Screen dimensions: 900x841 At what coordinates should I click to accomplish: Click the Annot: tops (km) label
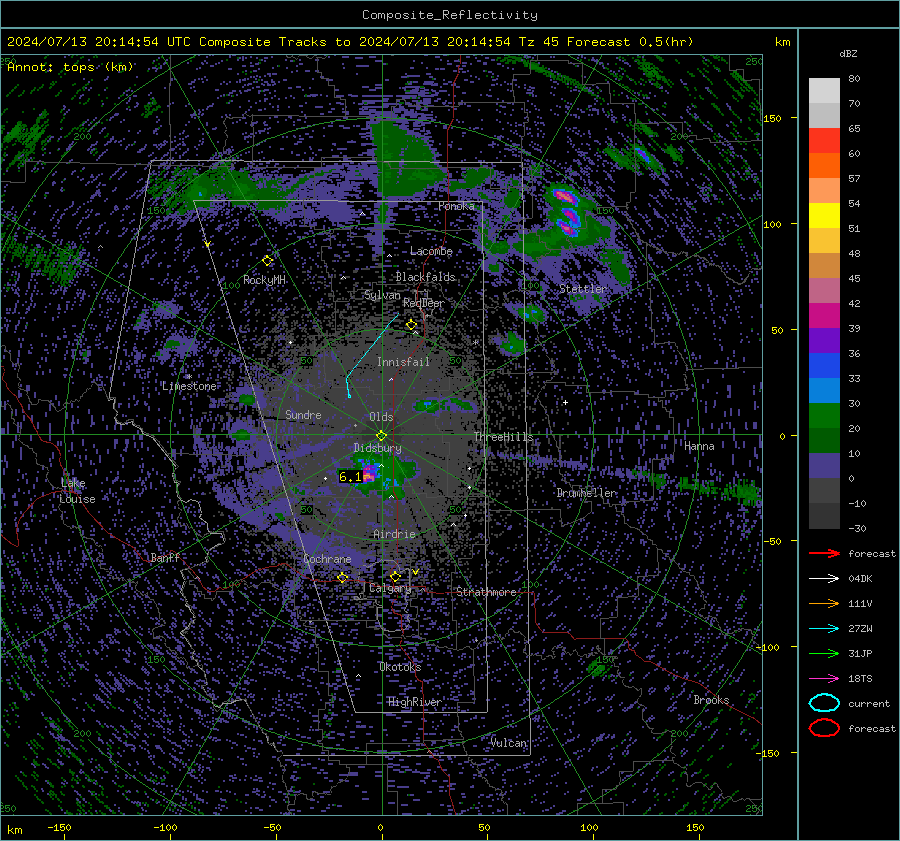pyautogui.click(x=70, y=67)
